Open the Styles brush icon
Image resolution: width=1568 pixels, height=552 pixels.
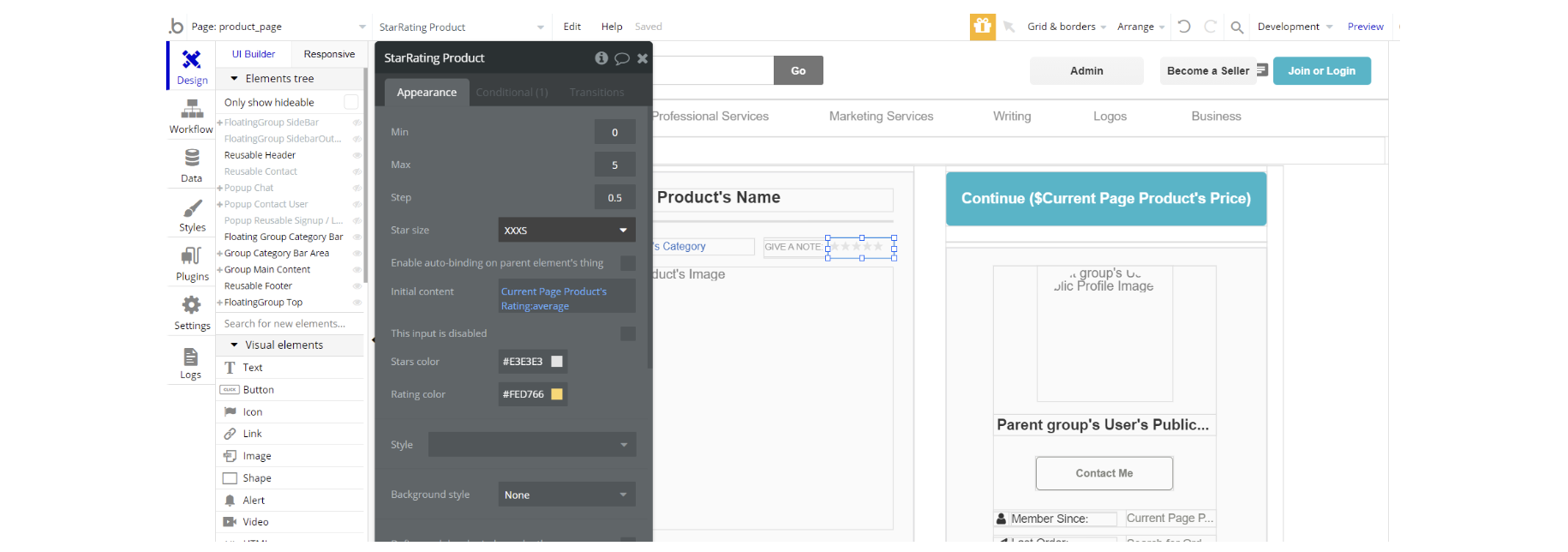192,208
